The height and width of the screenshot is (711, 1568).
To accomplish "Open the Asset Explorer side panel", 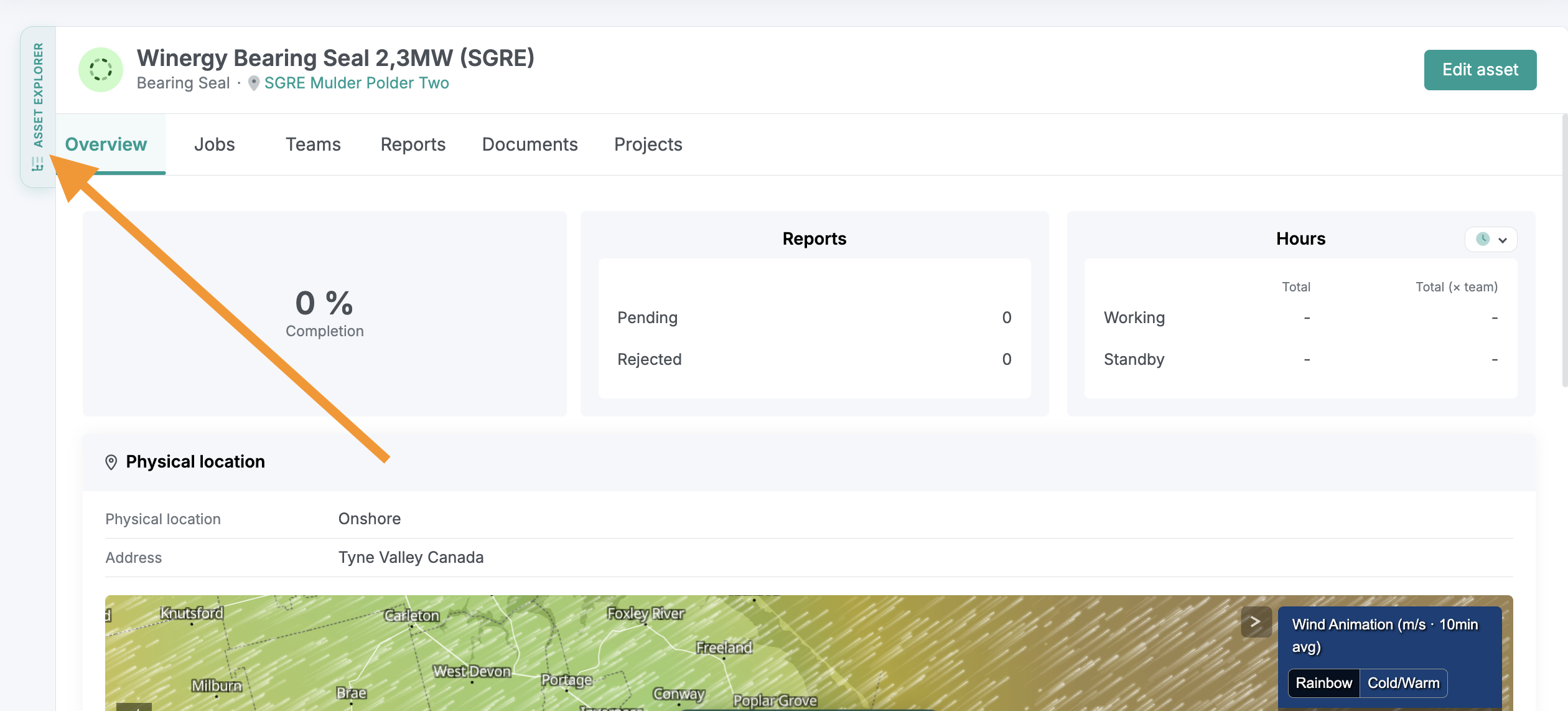I will (x=38, y=106).
